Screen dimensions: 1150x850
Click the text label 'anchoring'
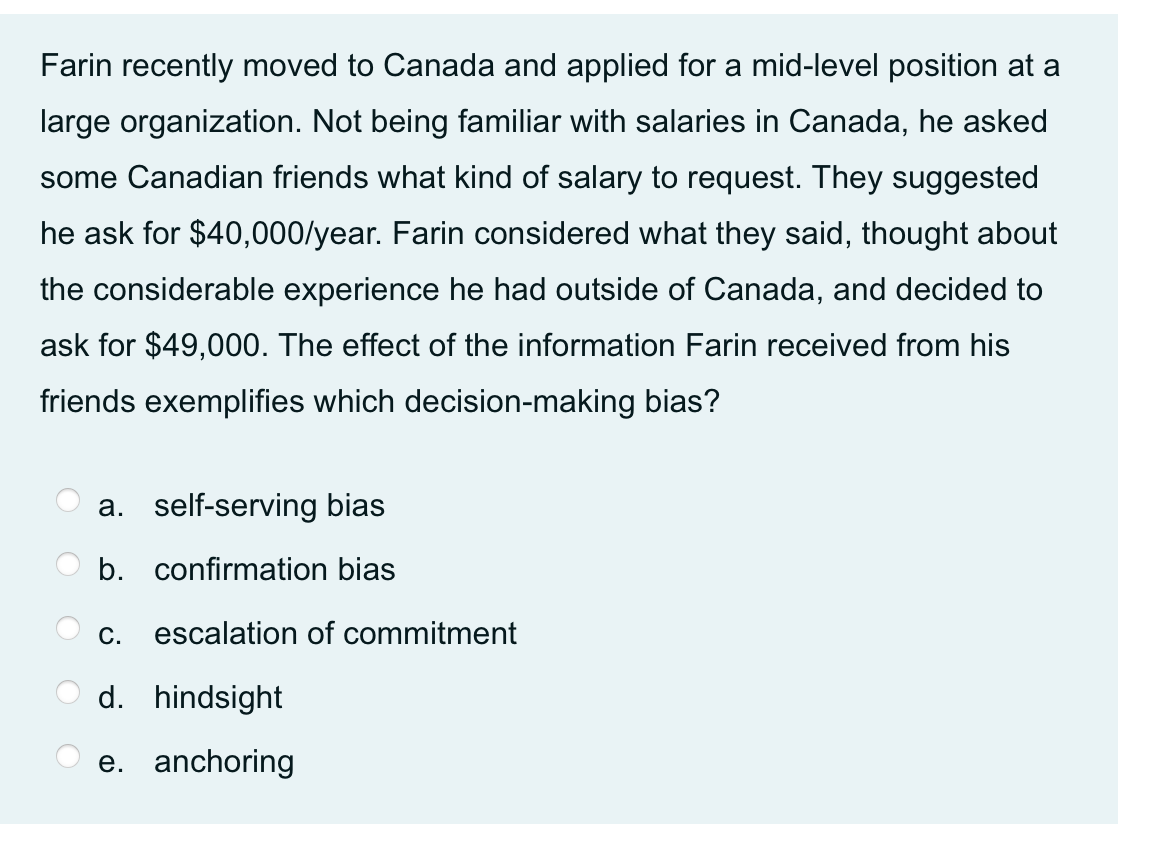point(224,762)
